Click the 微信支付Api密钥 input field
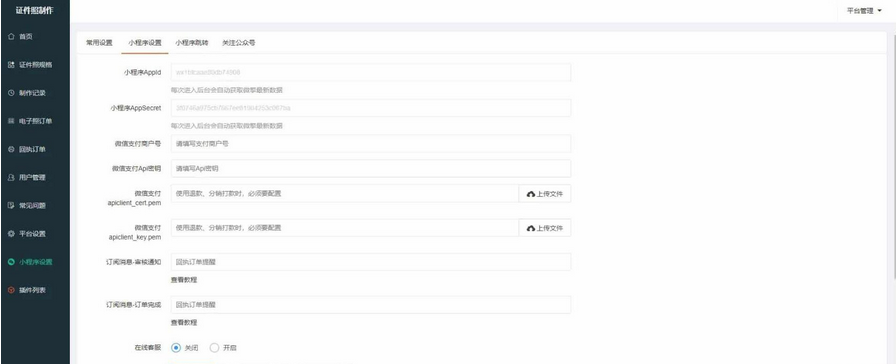 [371, 169]
